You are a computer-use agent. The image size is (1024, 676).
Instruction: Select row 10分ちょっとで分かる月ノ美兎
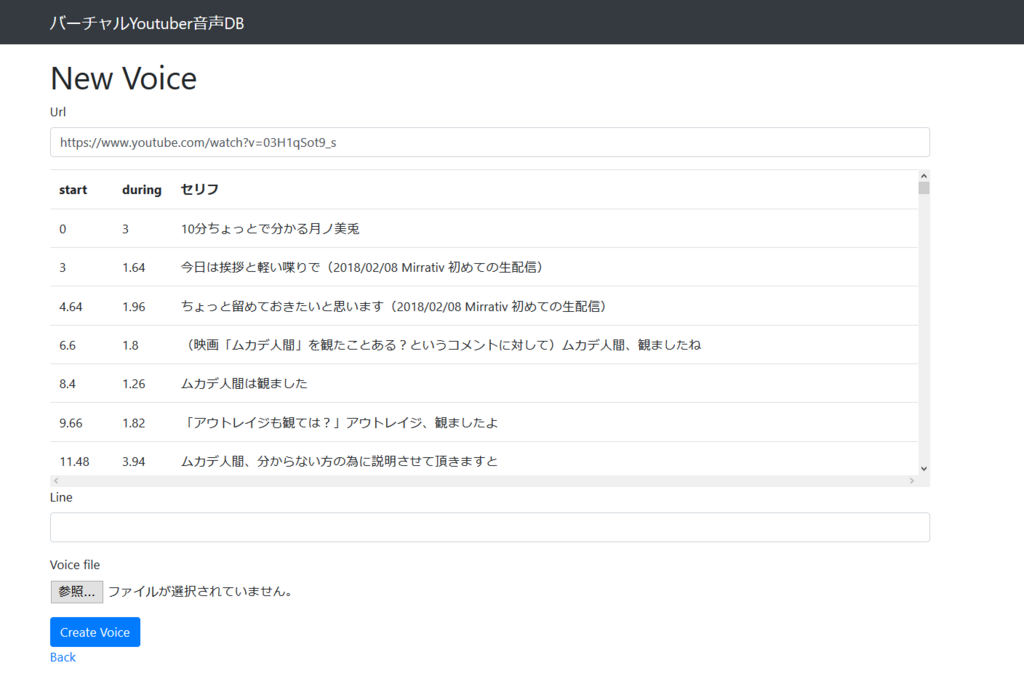484,229
